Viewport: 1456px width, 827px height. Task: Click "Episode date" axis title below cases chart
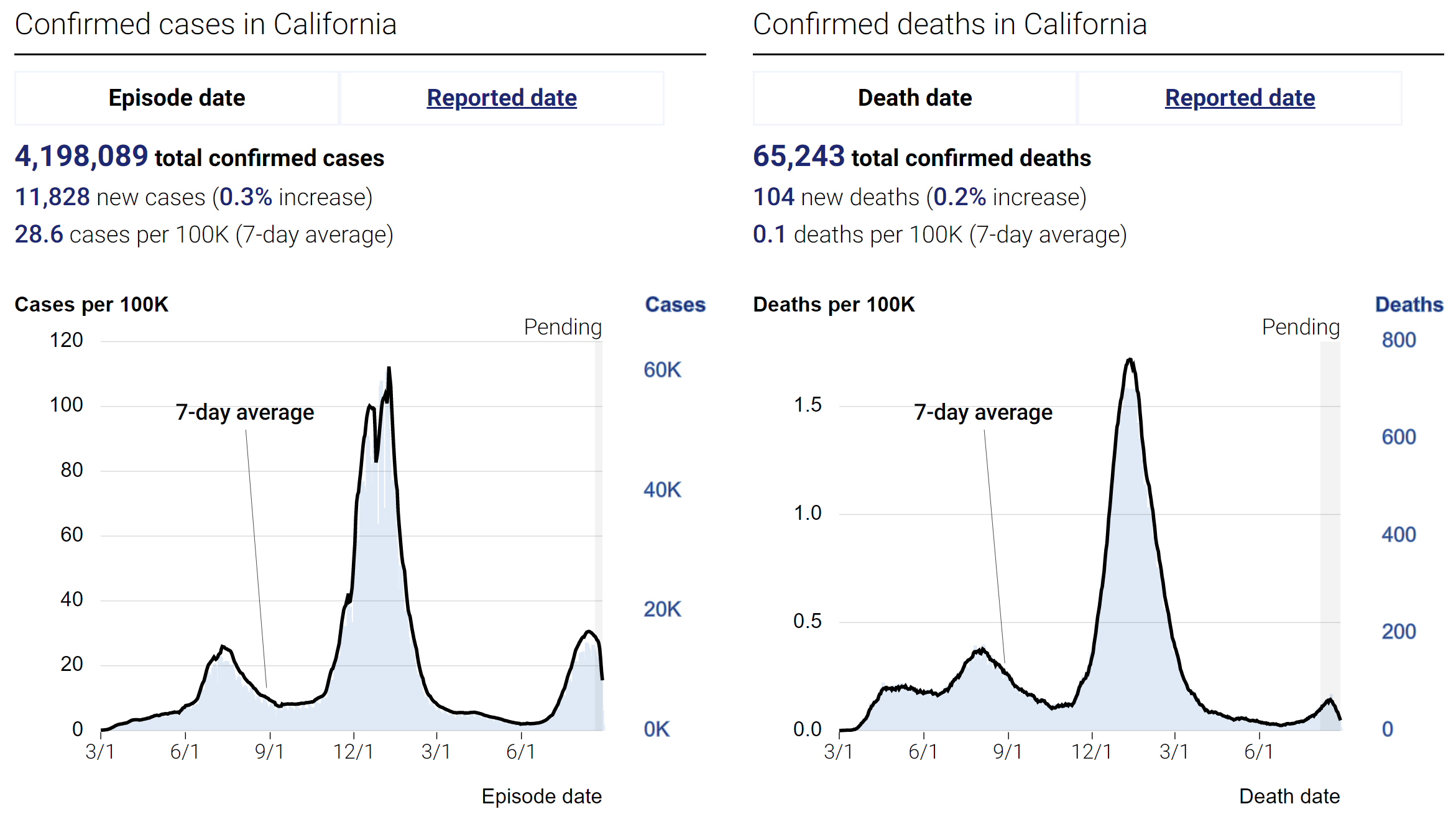tap(541, 797)
